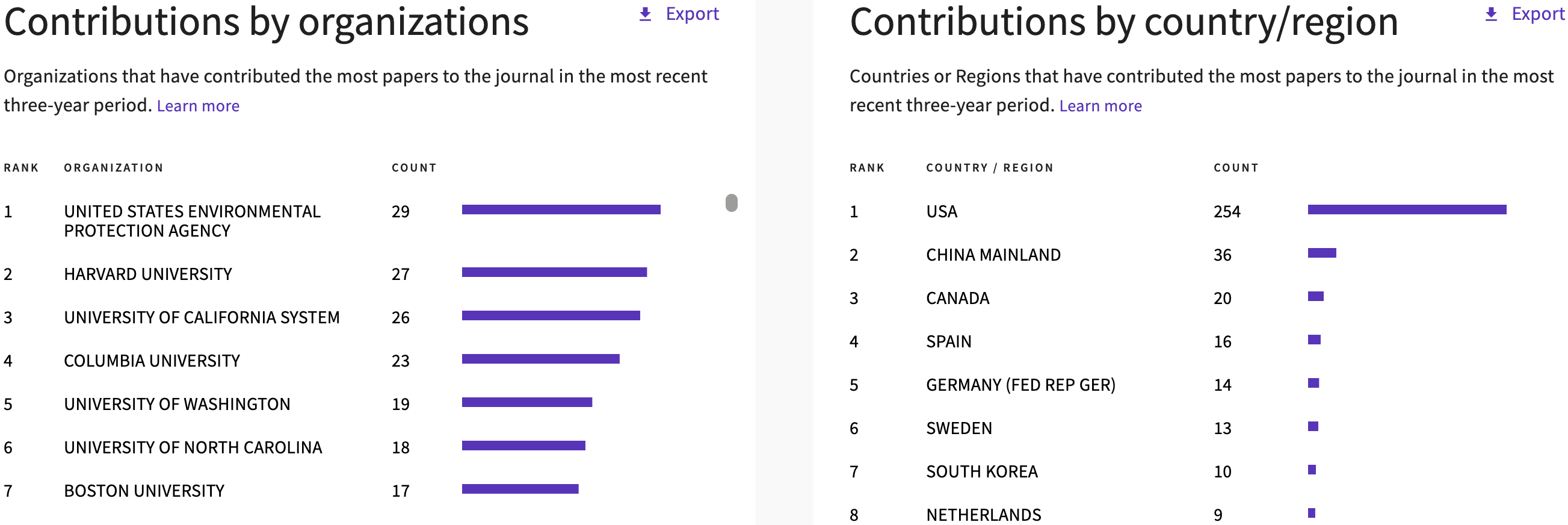Viewport: 1568px width, 525px height.
Task: Click the country/region Export download icon
Action: (1491, 14)
